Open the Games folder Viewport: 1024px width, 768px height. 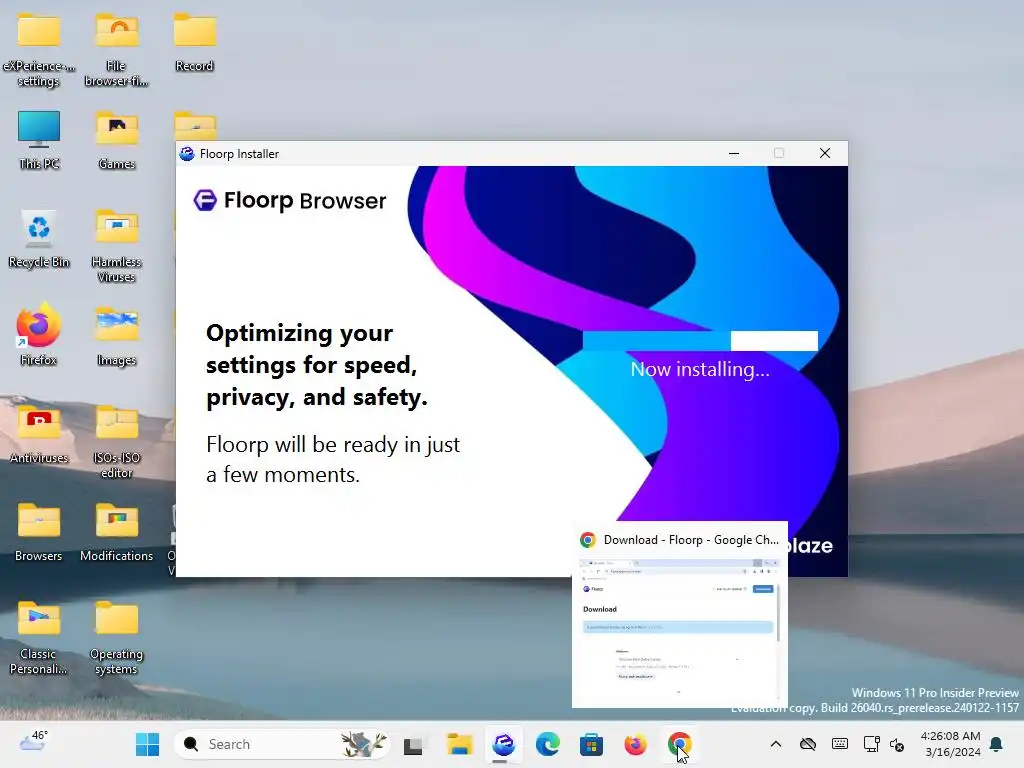tap(116, 140)
